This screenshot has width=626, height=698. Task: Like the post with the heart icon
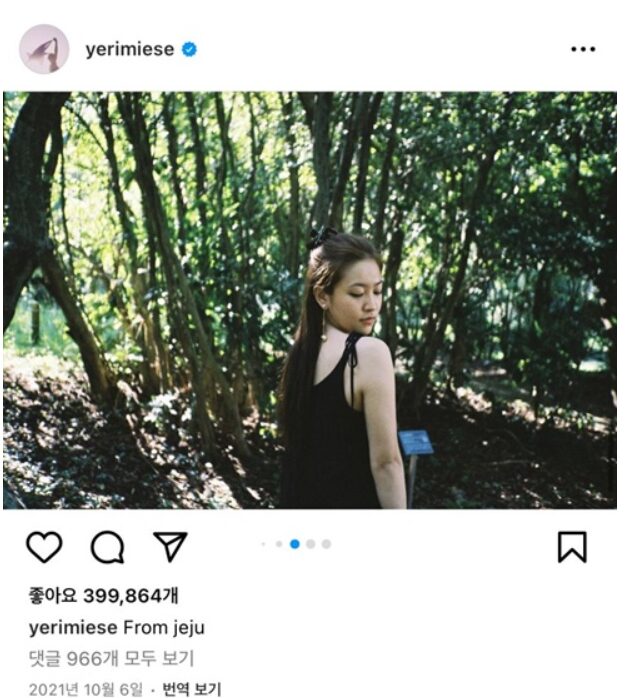tap(44, 546)
